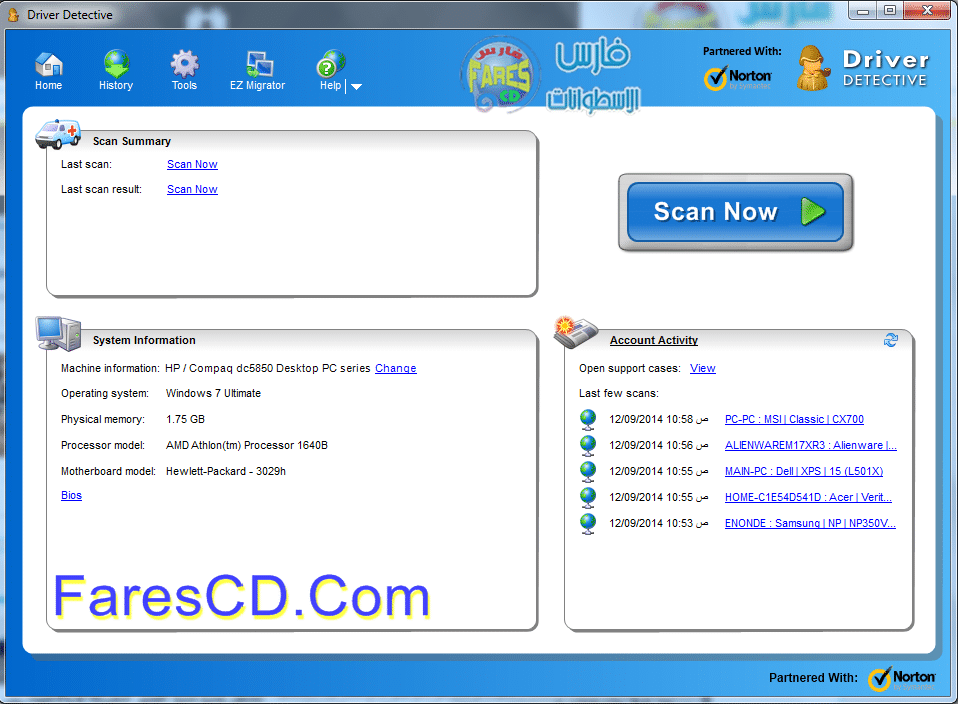958x704 pixels.
Task: Open the ENONDE Samsung NP scan link
Action: 810,524
